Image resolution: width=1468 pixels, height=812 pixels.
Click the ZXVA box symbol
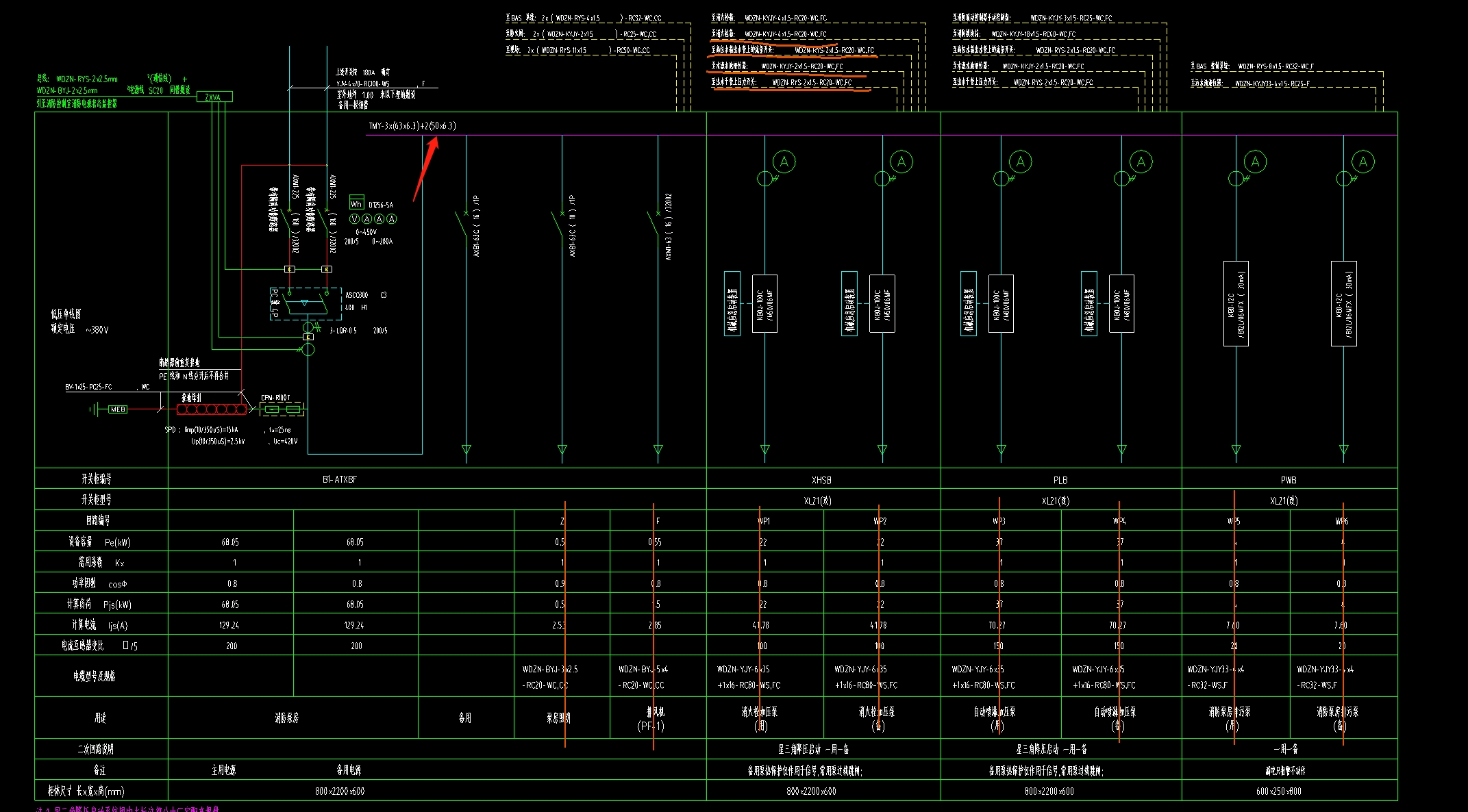tap(214, 97)
